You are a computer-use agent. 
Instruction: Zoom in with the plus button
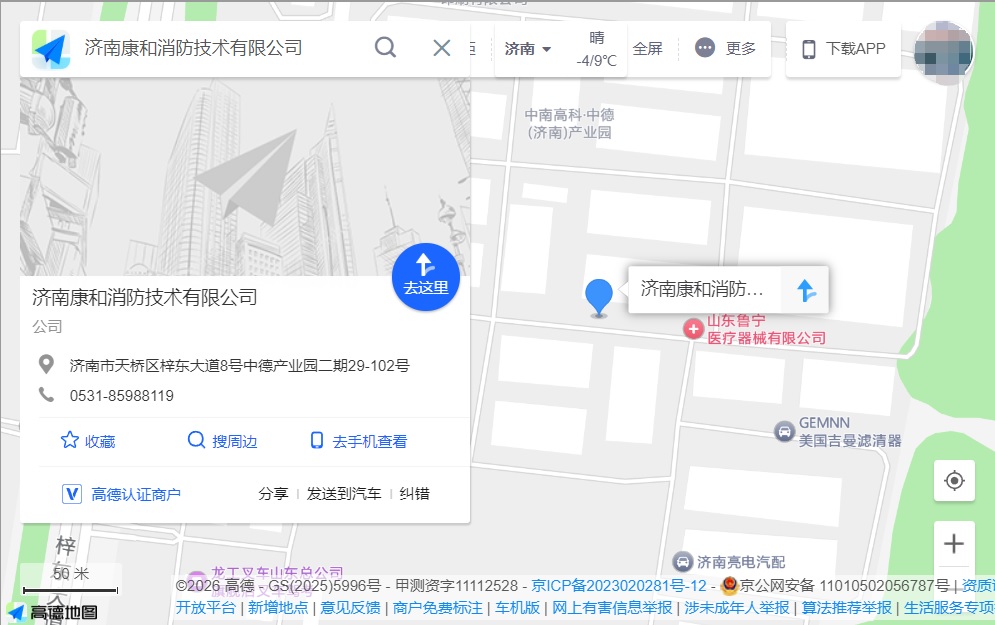coord(954,544)
